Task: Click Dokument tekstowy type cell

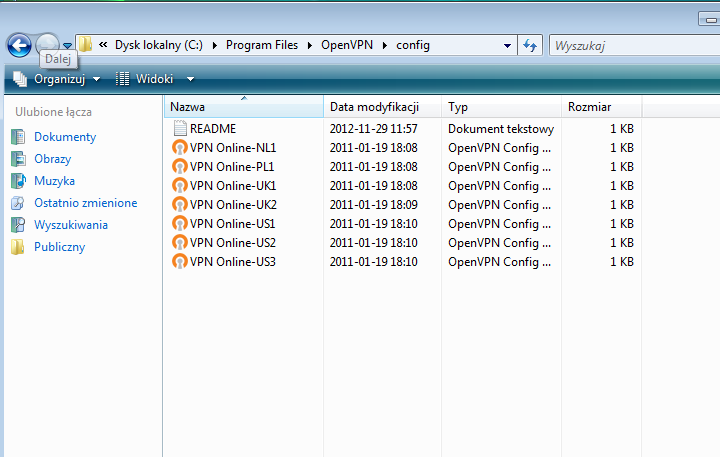Action: (x=501, y=129)
